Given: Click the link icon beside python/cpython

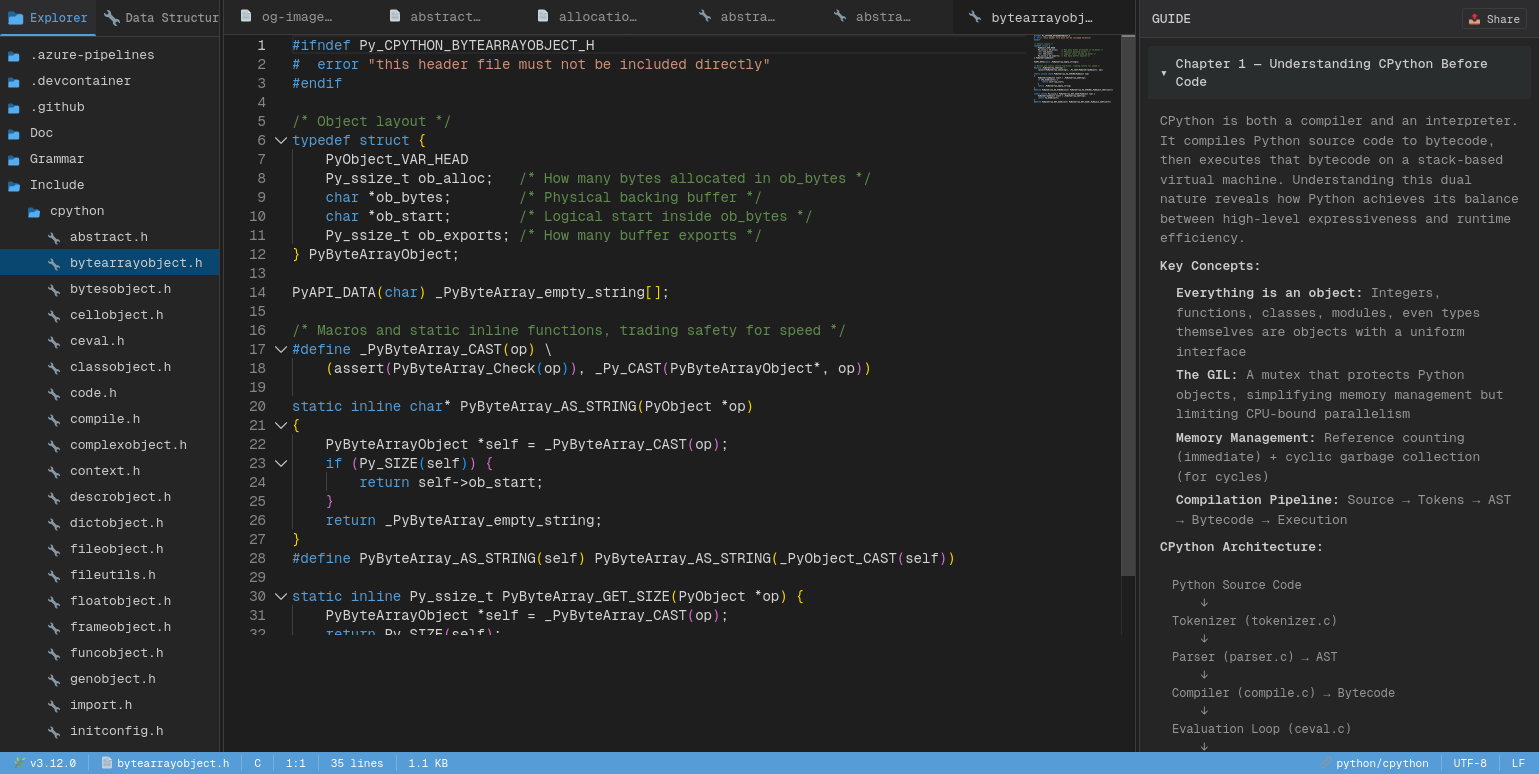Looking at the screenshot, I should click(x=1326, y=763).
